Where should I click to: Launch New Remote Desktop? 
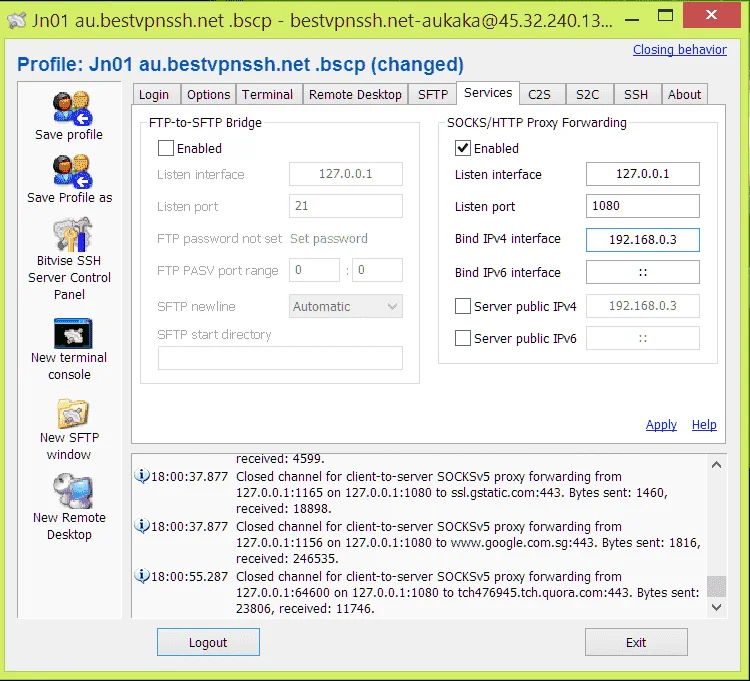[x=72, y=491]
